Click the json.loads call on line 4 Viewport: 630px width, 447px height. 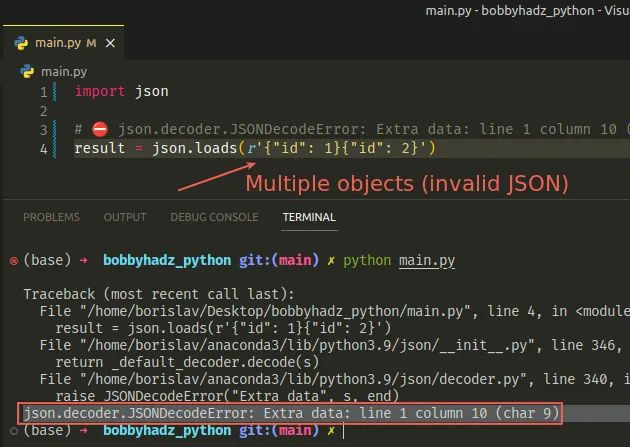(x=294, y=148)
